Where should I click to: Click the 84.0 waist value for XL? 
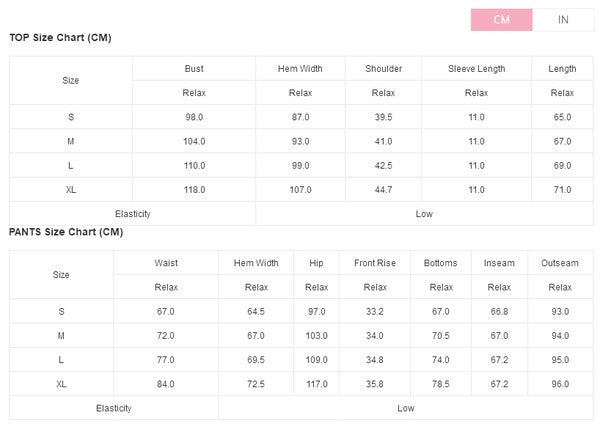(166, 384)
